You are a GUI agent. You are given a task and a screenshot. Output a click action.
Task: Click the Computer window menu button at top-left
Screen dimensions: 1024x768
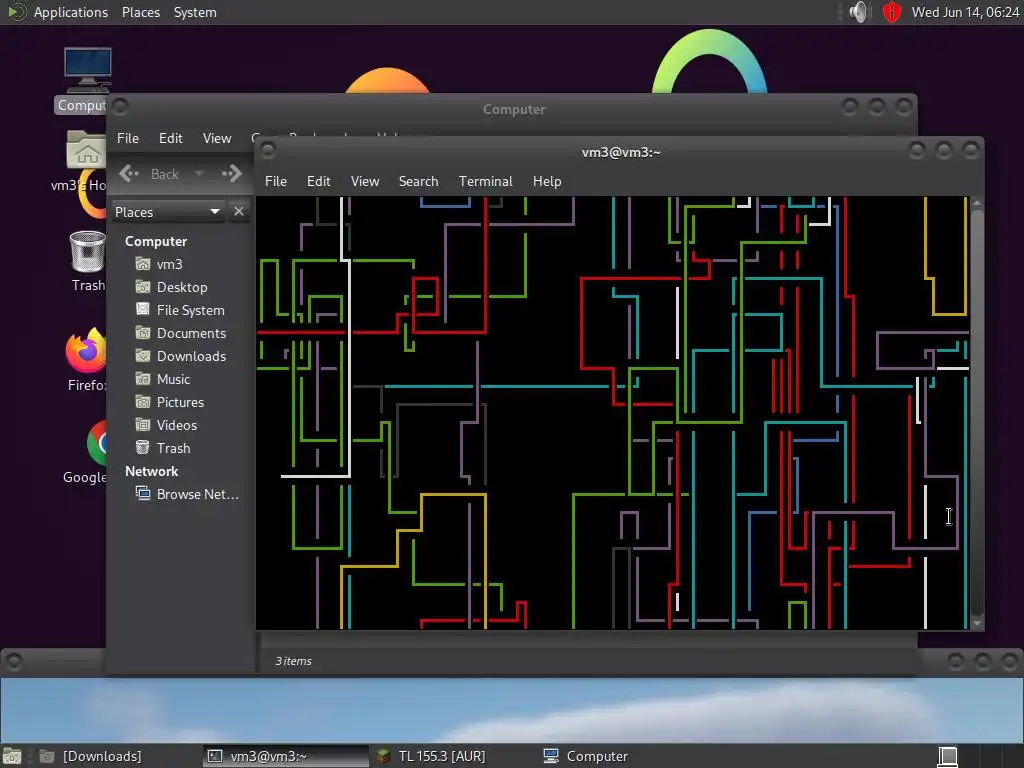tap(120, 106)
